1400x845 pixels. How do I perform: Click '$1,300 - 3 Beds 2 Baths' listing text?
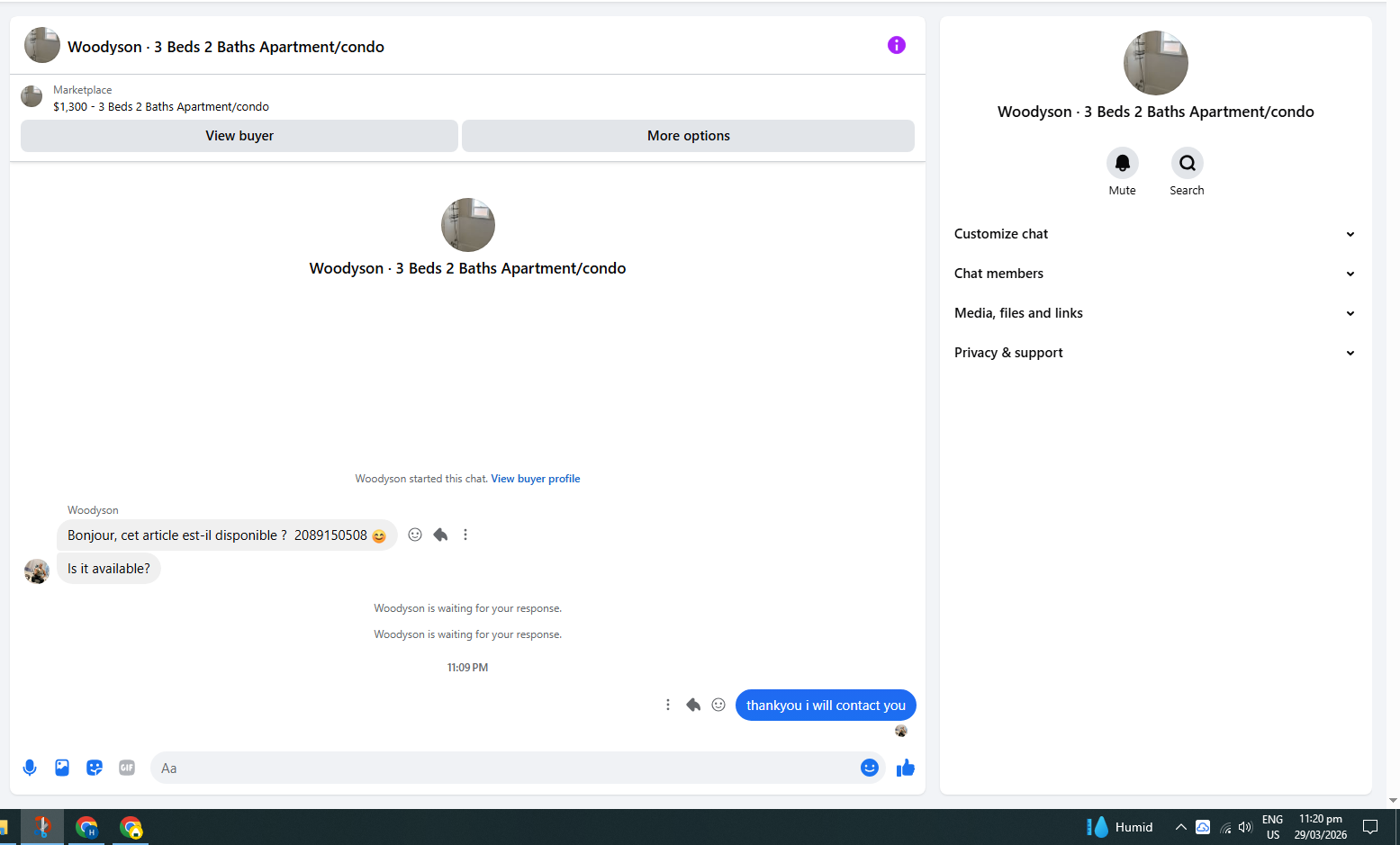coord(161,106)
